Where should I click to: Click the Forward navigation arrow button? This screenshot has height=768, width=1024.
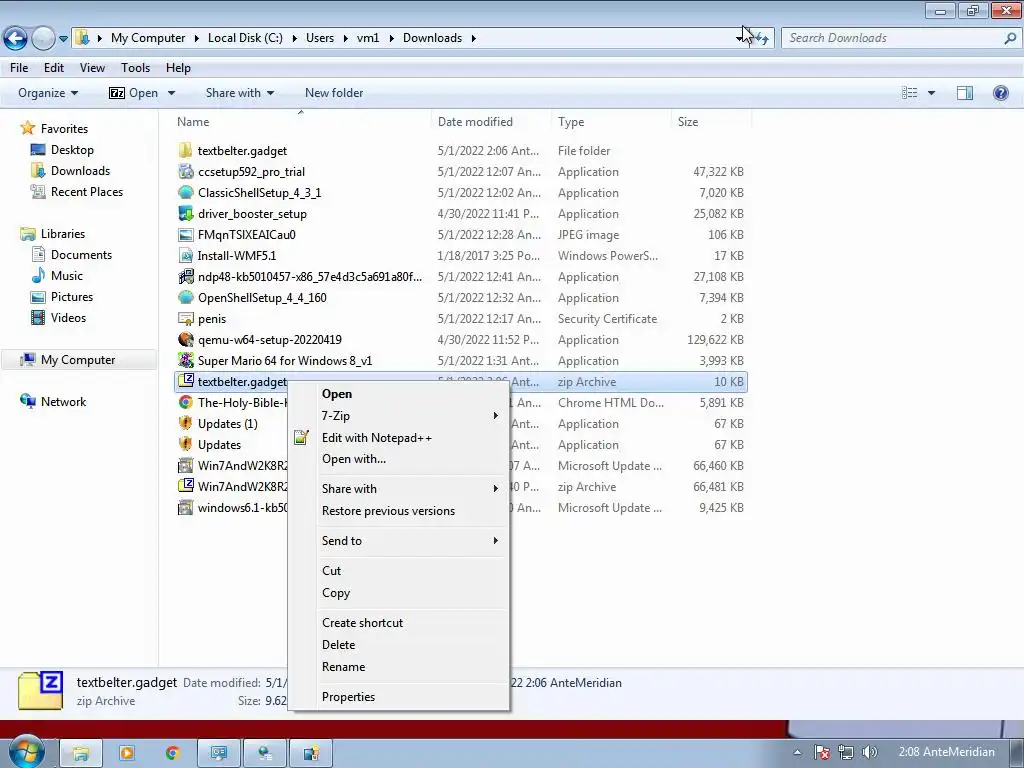pos(43,38)
